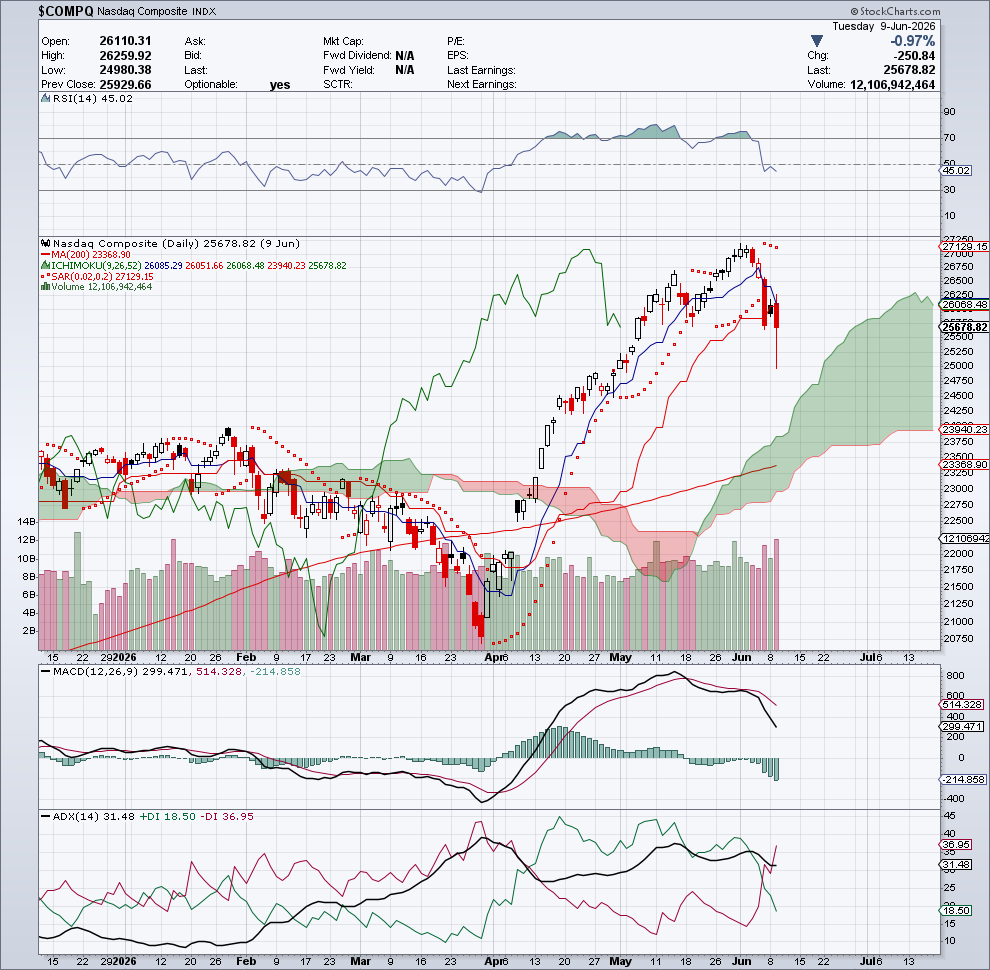Click the Low value 24980.38
Screen dimensions: 990x970
125,69
